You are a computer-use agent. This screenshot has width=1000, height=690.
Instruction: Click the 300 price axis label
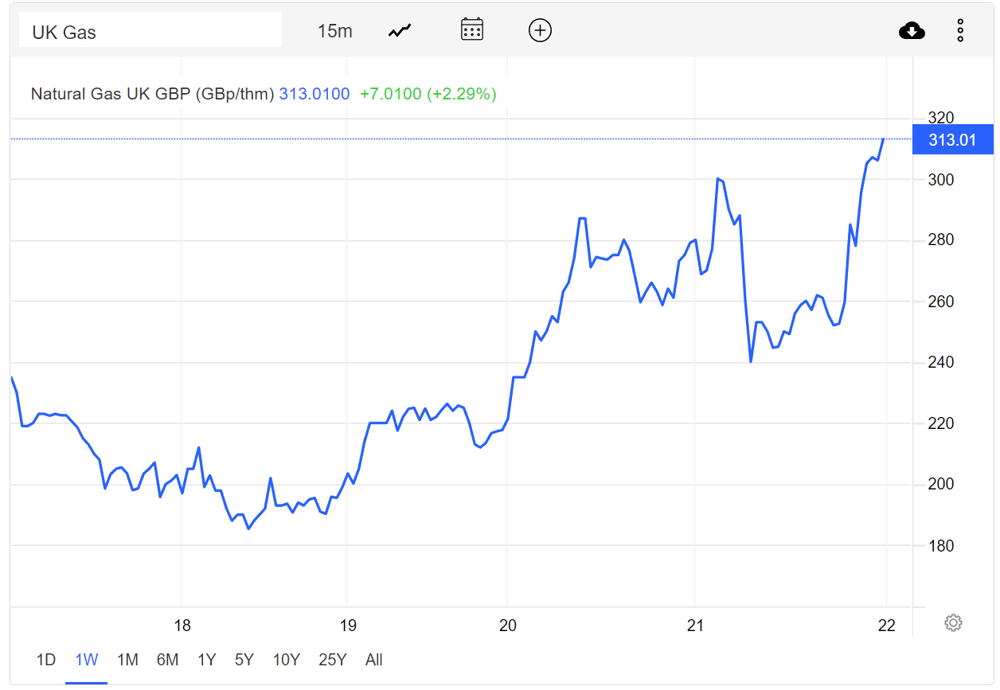(x=941, y=179)
